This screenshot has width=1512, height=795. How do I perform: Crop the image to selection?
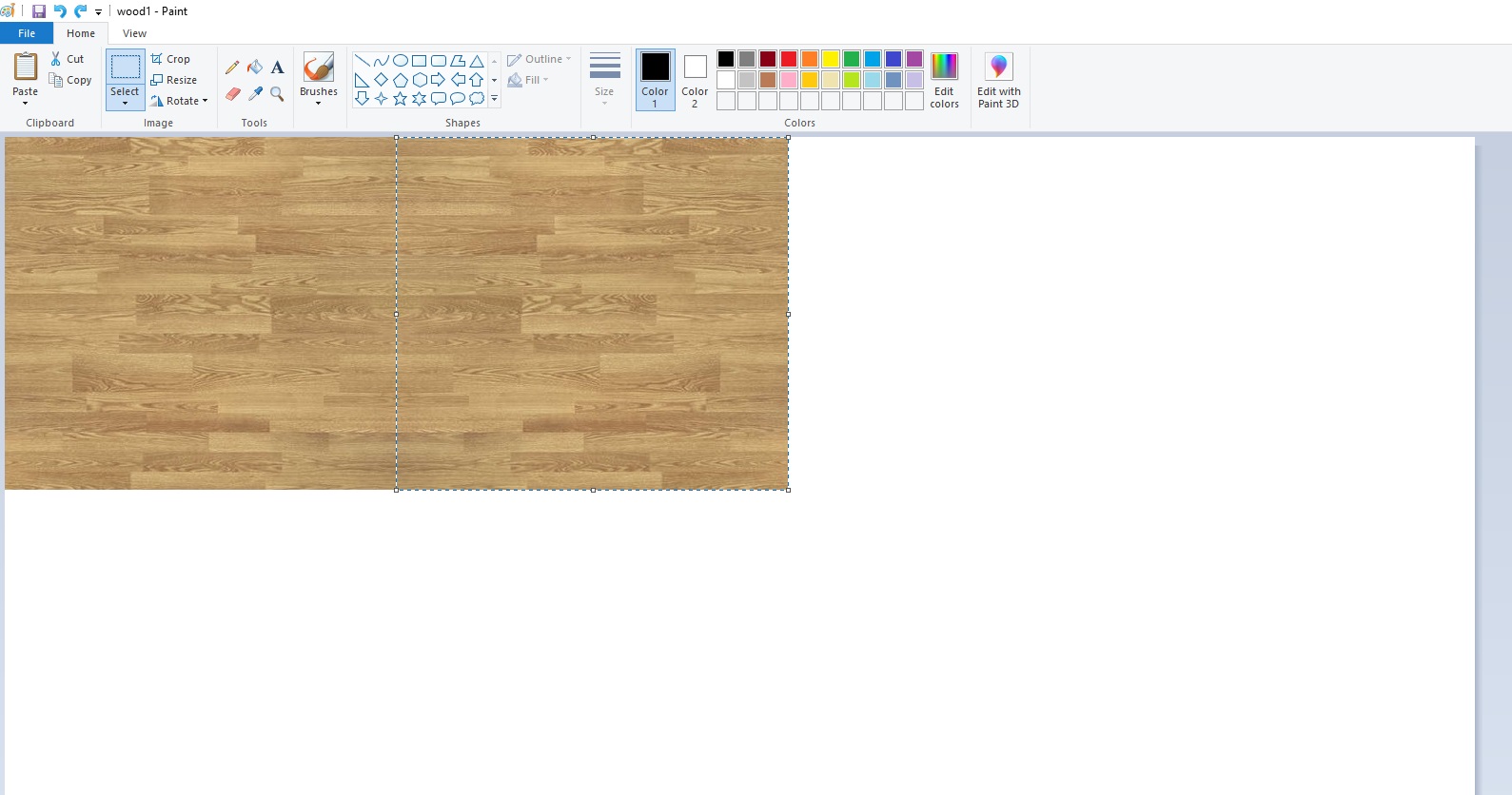(x=171, y=59)
